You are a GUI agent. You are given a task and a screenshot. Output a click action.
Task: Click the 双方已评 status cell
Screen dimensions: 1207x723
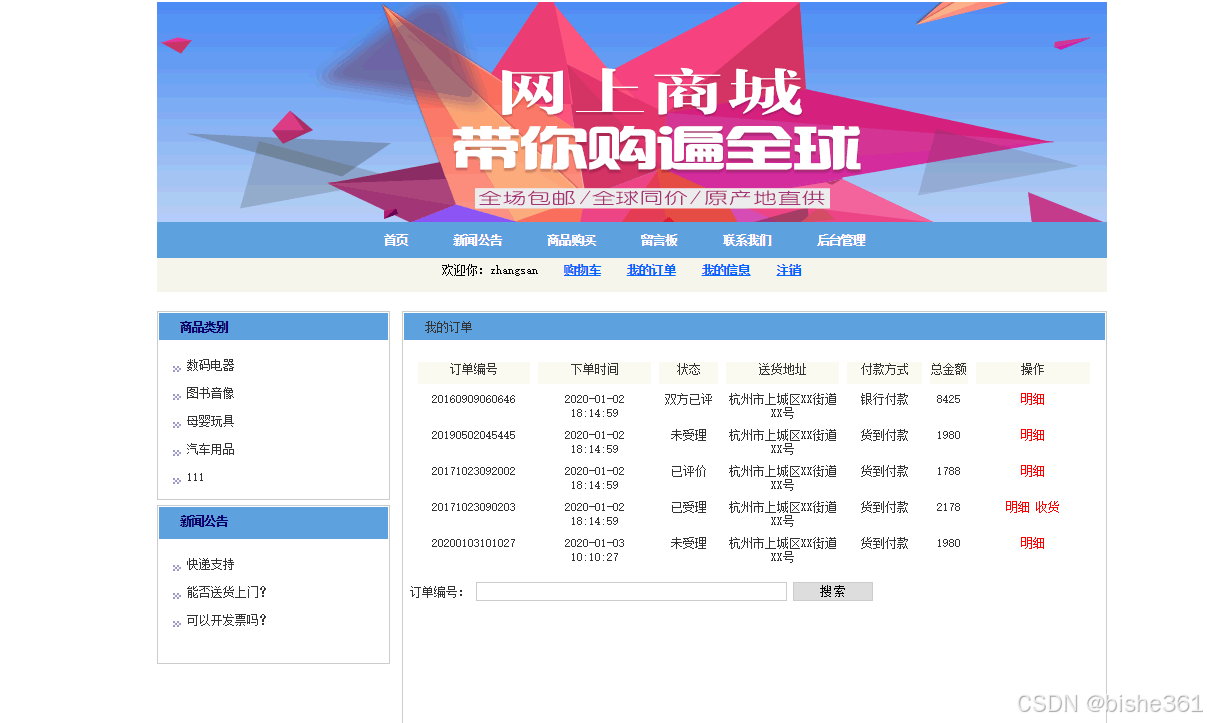tap(688, 399)
